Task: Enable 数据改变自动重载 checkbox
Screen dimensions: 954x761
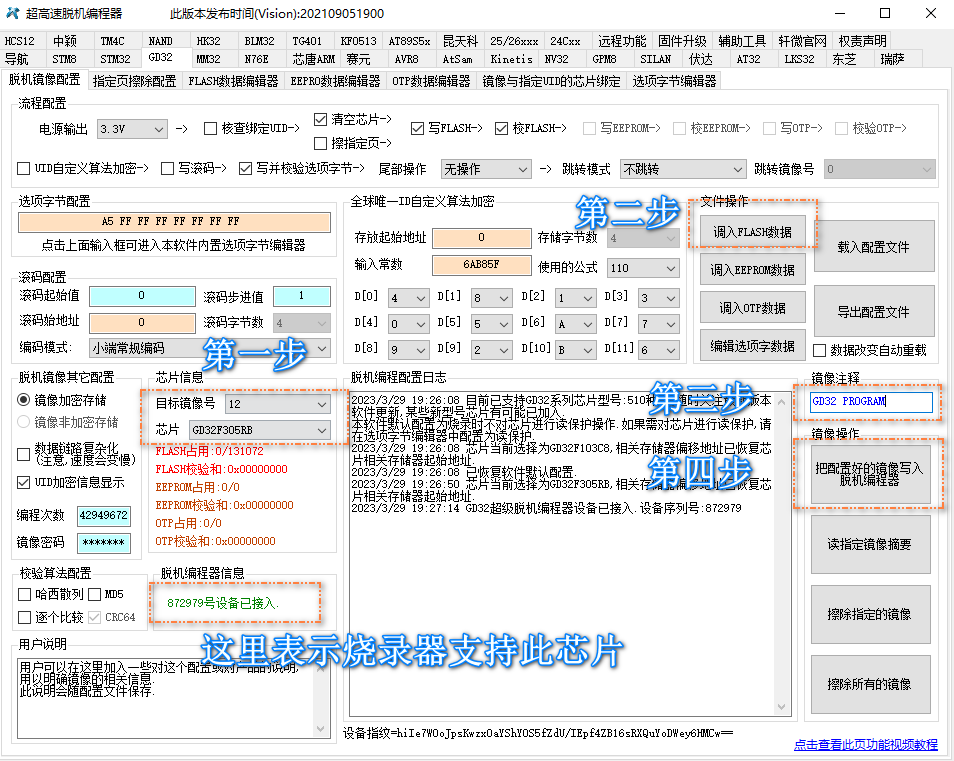Action: click(x=820, y=350)
